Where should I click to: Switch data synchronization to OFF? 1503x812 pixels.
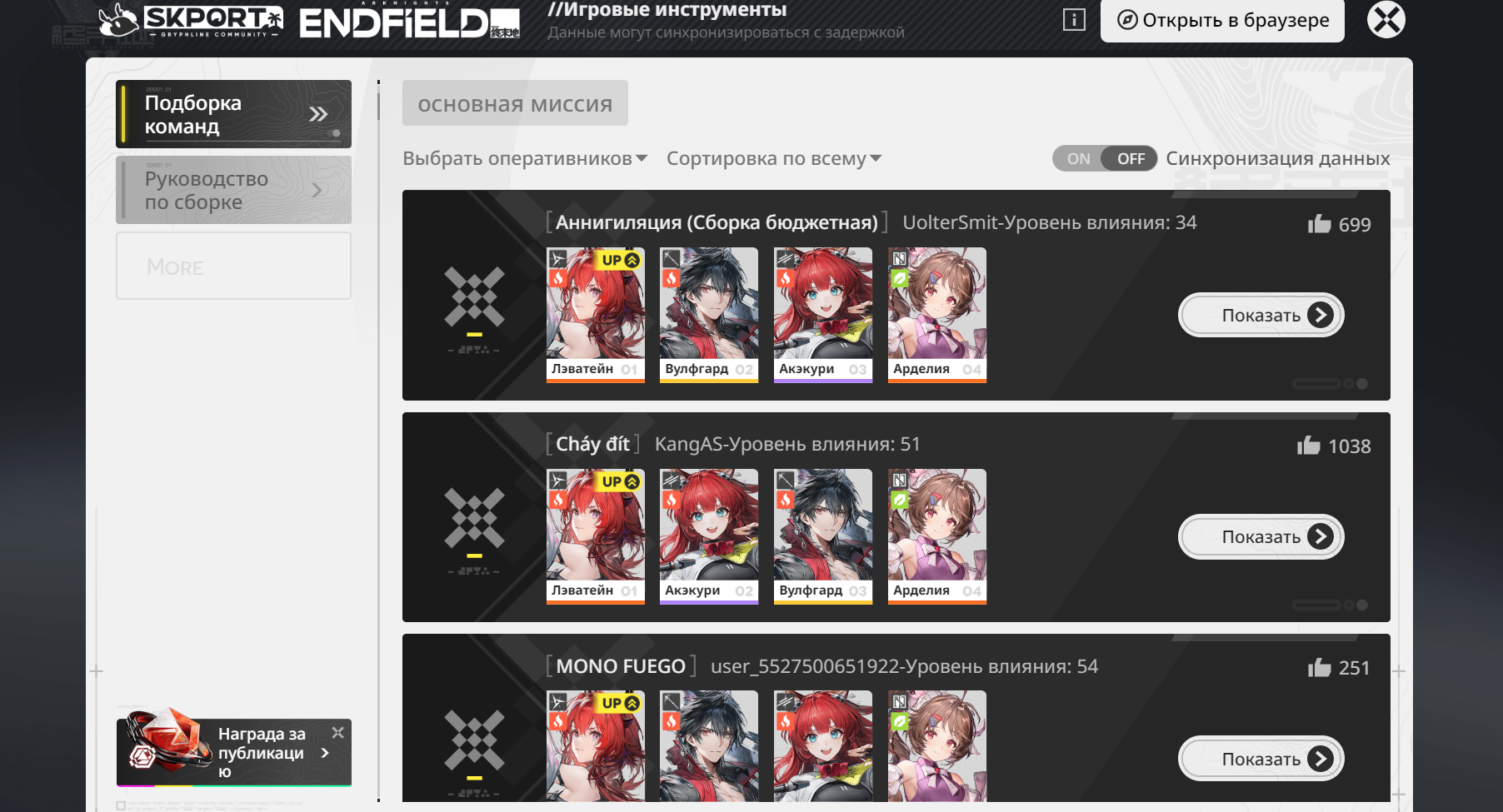[1131, 158]
